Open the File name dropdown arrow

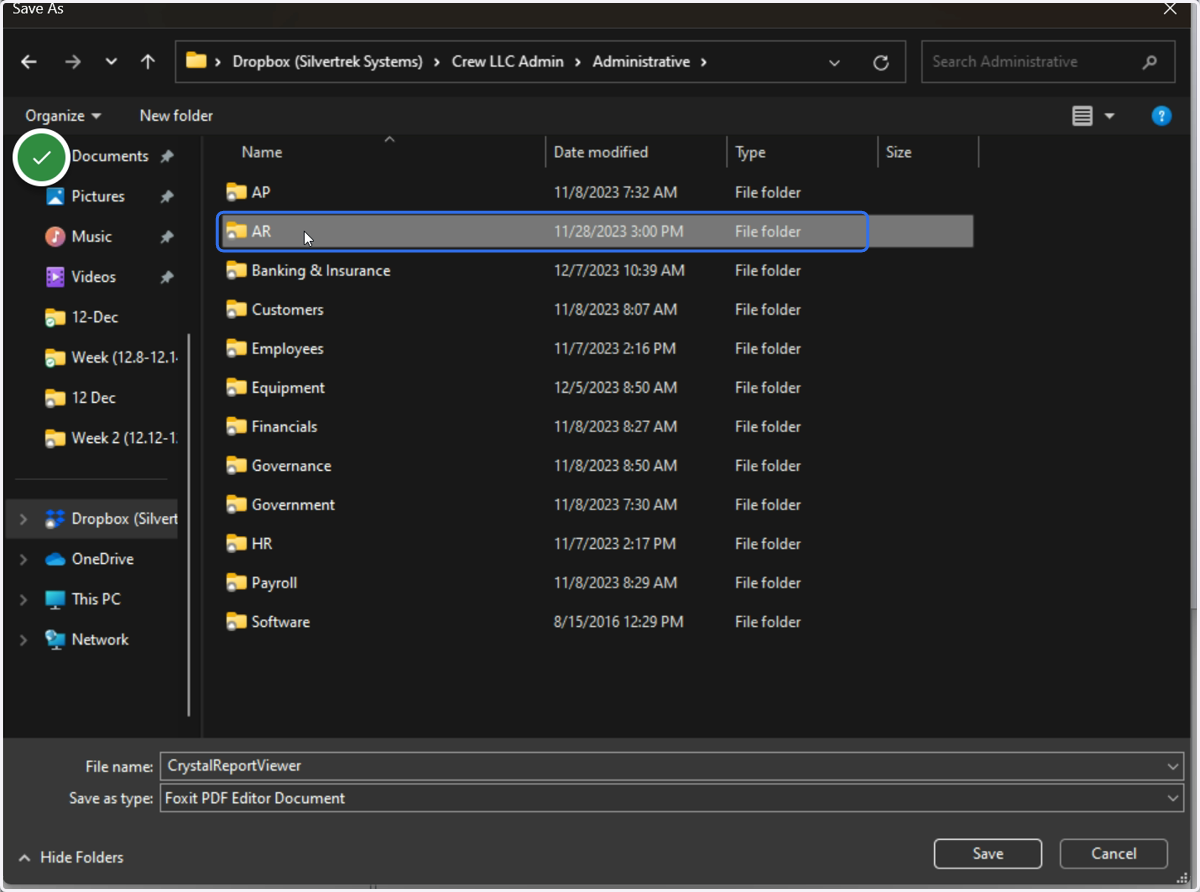click(1174, 766)
